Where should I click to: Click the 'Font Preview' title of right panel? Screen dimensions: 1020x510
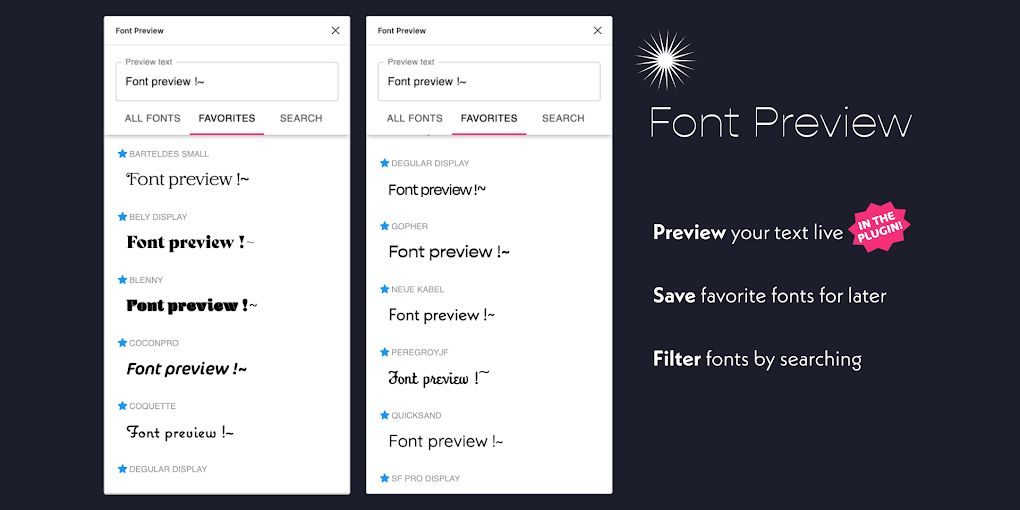click(402, 31)
